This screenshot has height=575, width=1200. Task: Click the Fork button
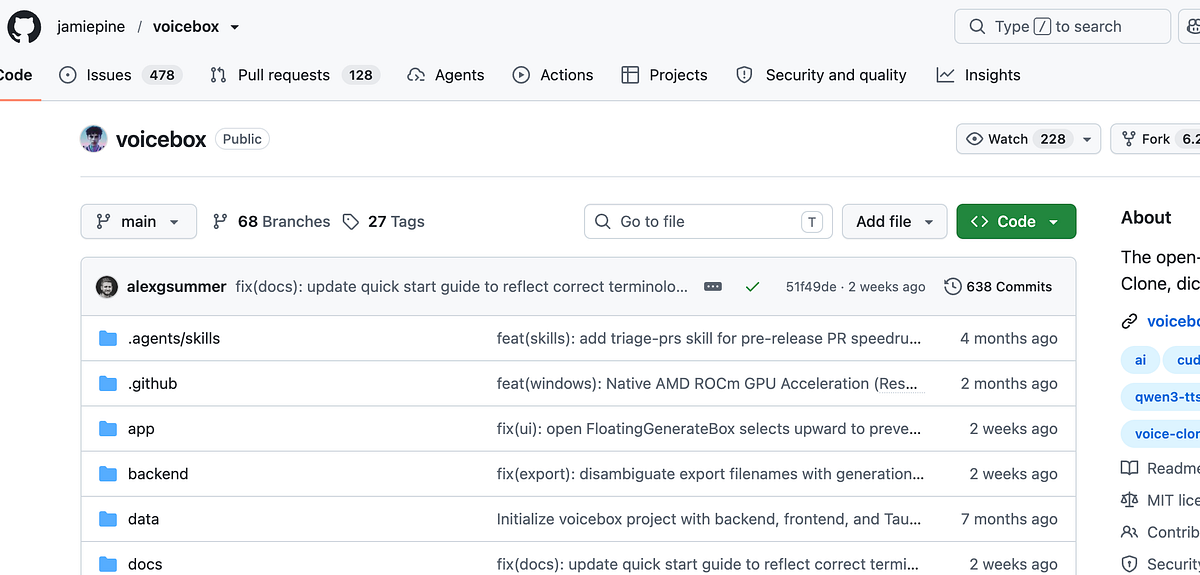pyautogui.click(x=1155, y=139)
